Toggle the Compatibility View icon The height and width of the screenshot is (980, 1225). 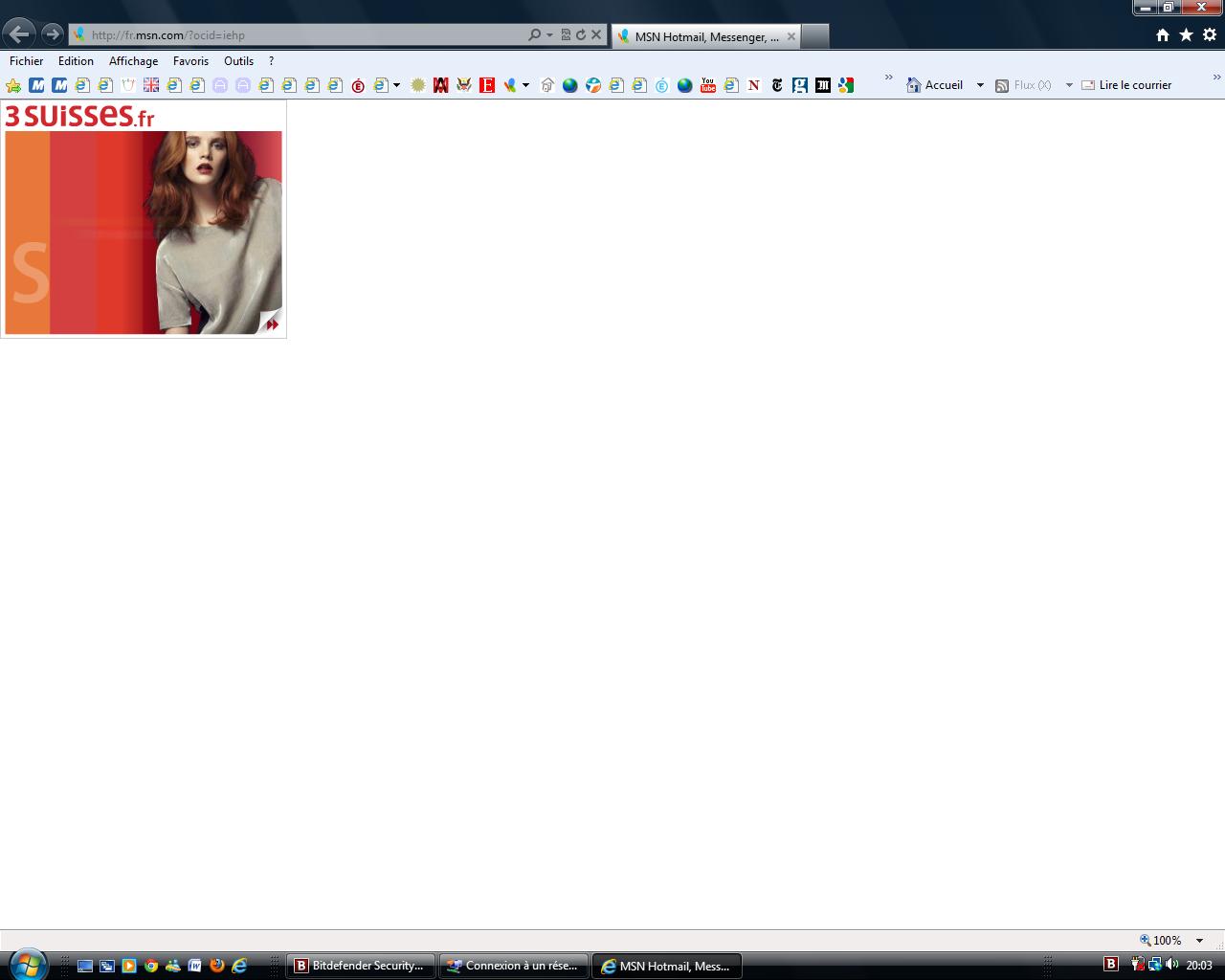566,34
